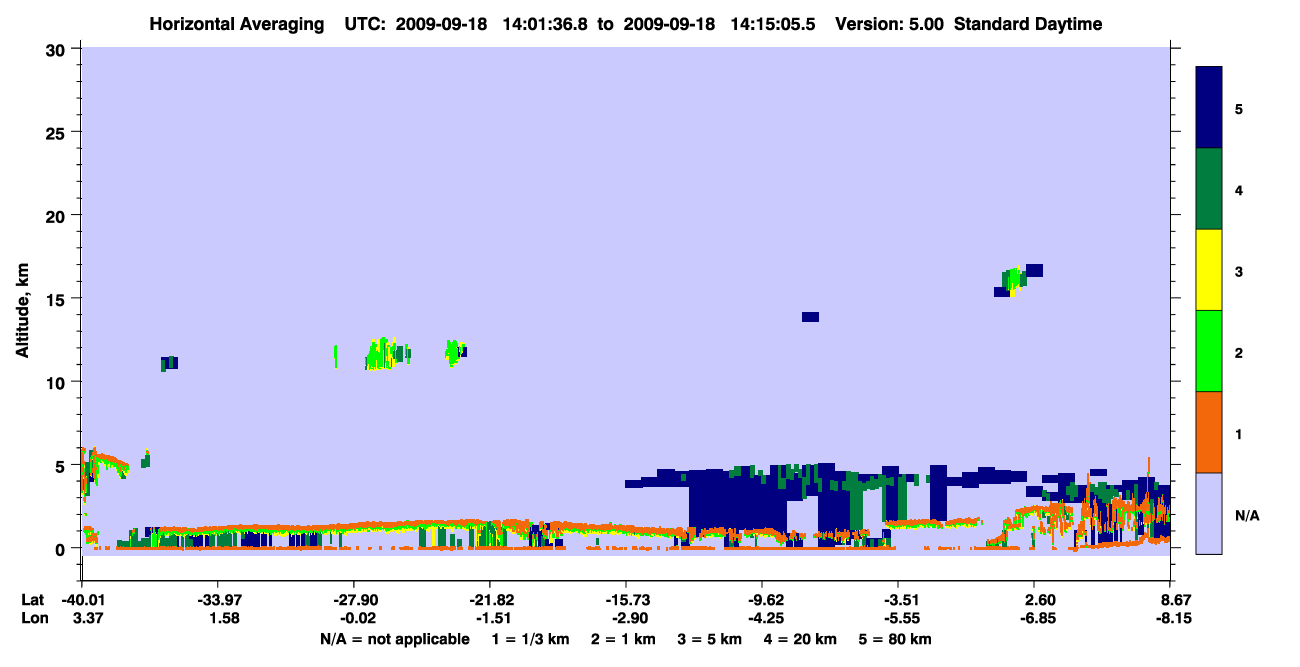
Task: Click latitude value '-15.73'
Action: (x=626, y=599)
